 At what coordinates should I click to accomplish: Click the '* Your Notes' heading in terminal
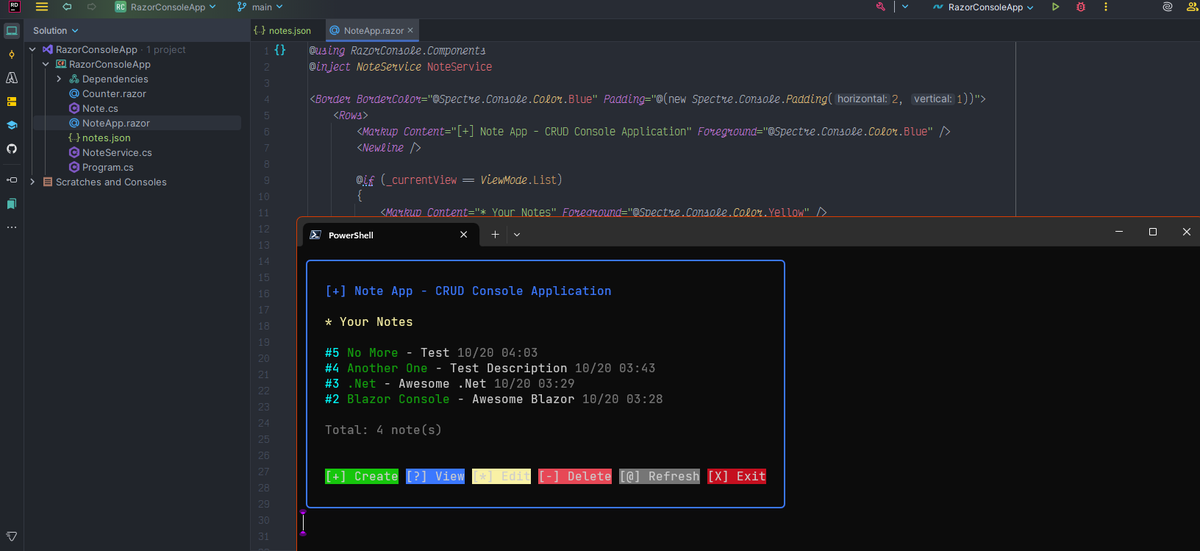pyautogui.click(x=369, y=322)
